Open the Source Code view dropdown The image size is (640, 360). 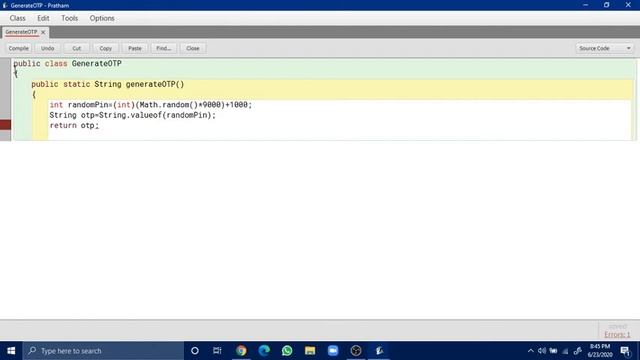click(605, 48)
